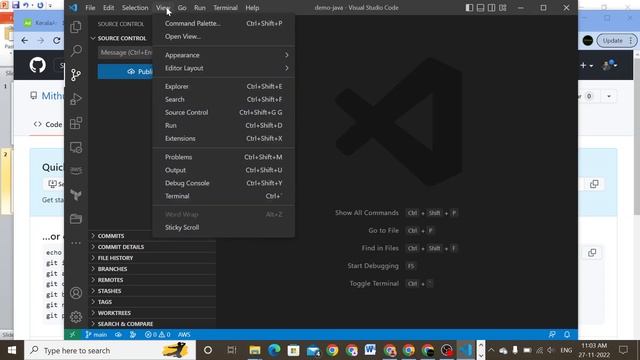640x360 pixels.
Task: Expand the TAGS section
Action: pyautogui.click(x=152, y=302)
